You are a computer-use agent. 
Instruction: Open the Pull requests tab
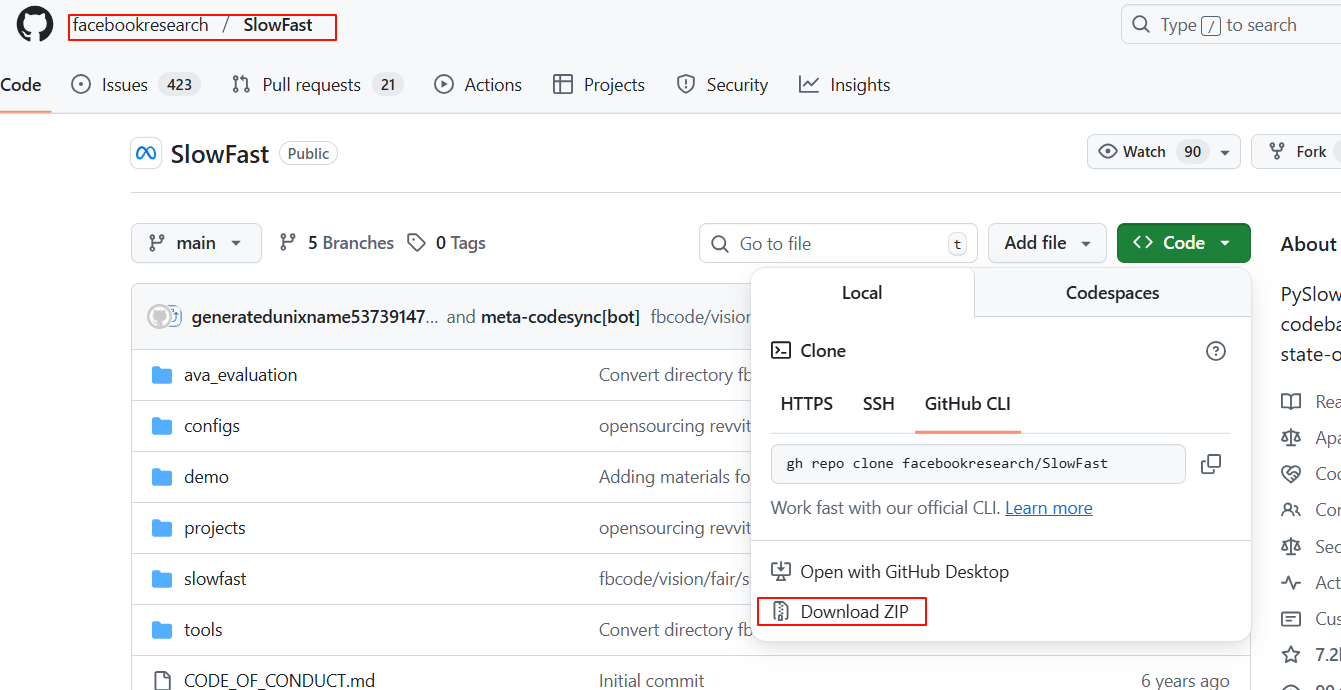coord(317,85)
